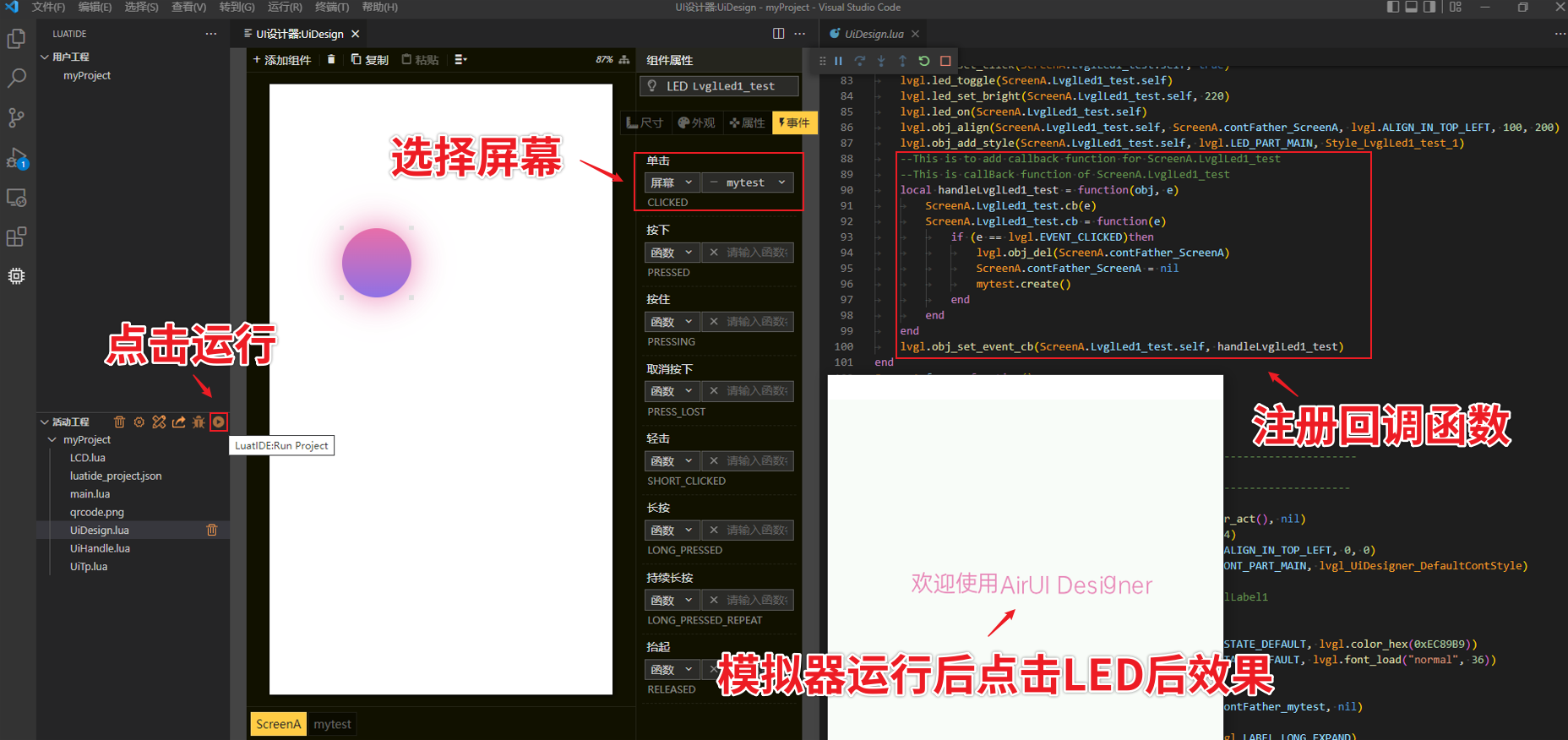Viewport: 1568px width, 740px height.
Task: Open active project settings gear
Action: (139, 422)
